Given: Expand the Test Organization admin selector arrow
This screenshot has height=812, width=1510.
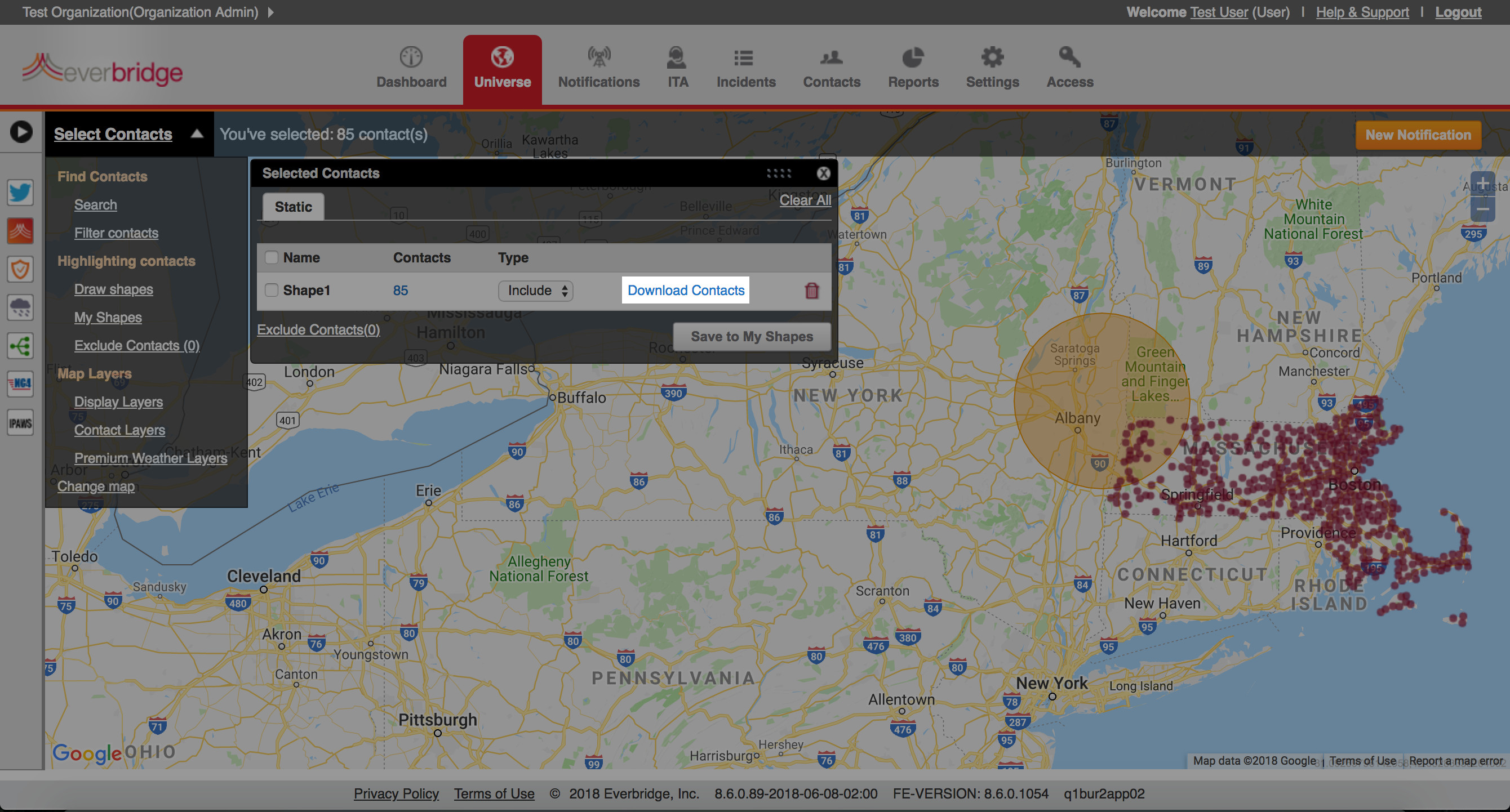Looking at the screenshot, I should pos(270,12).
